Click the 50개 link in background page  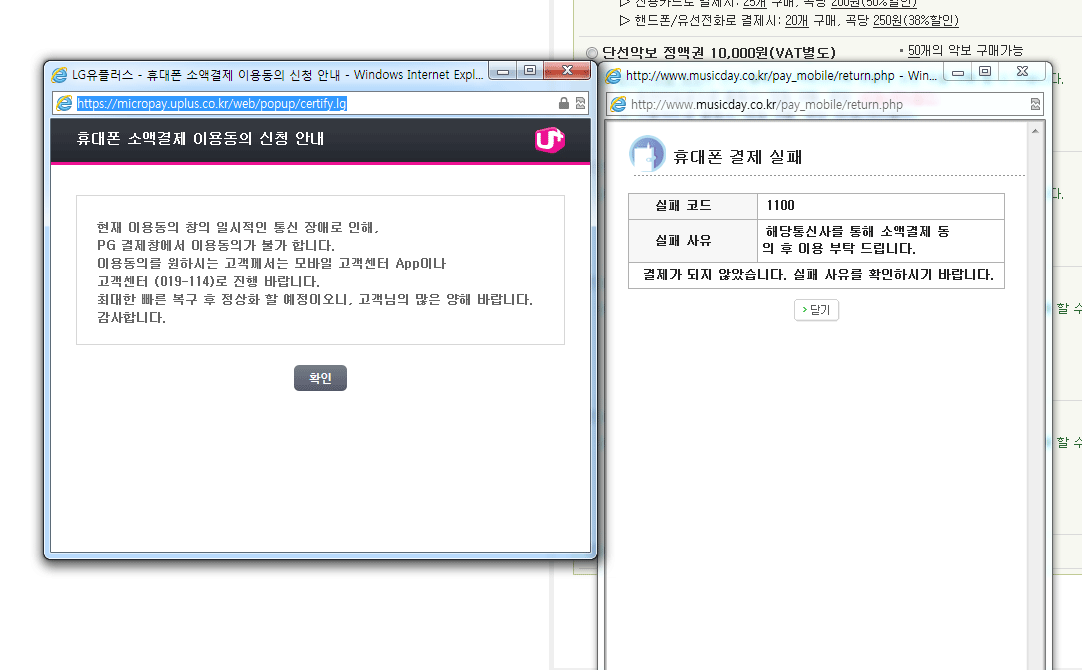(x=919, y=50)
